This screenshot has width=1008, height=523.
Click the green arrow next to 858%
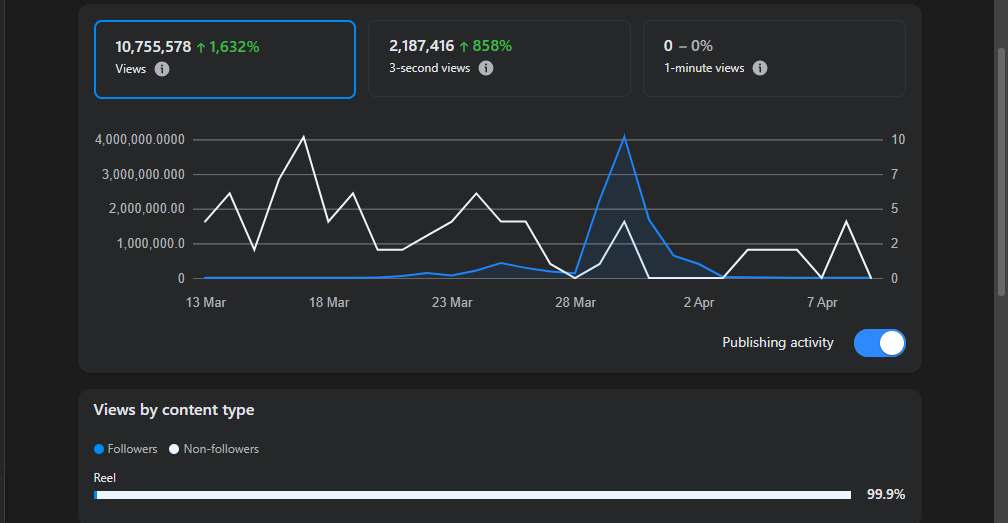point(464,46)
